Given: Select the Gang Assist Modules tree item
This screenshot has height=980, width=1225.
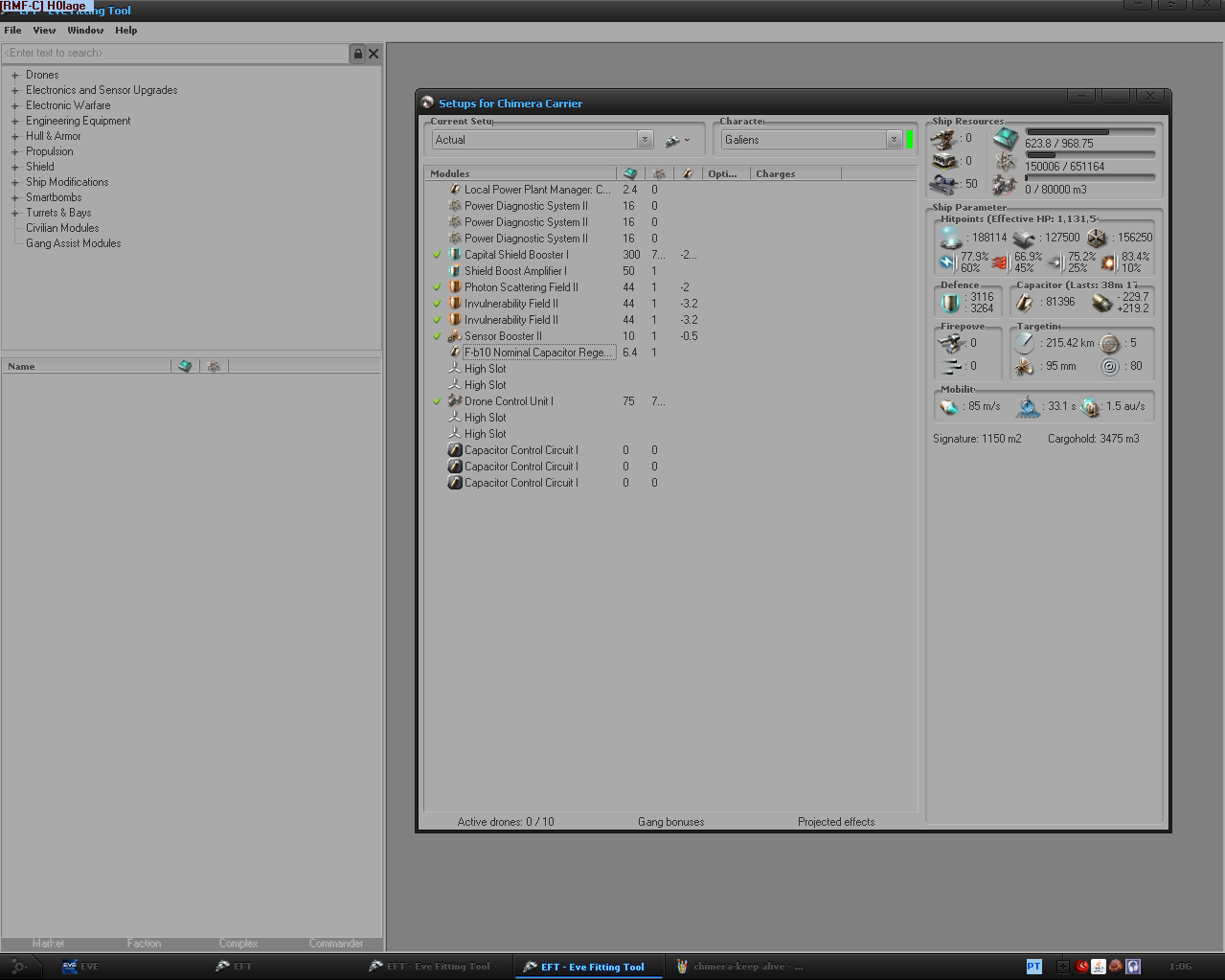Looking at the screenshot, I should pyautogui.click(x=74, y=243).
